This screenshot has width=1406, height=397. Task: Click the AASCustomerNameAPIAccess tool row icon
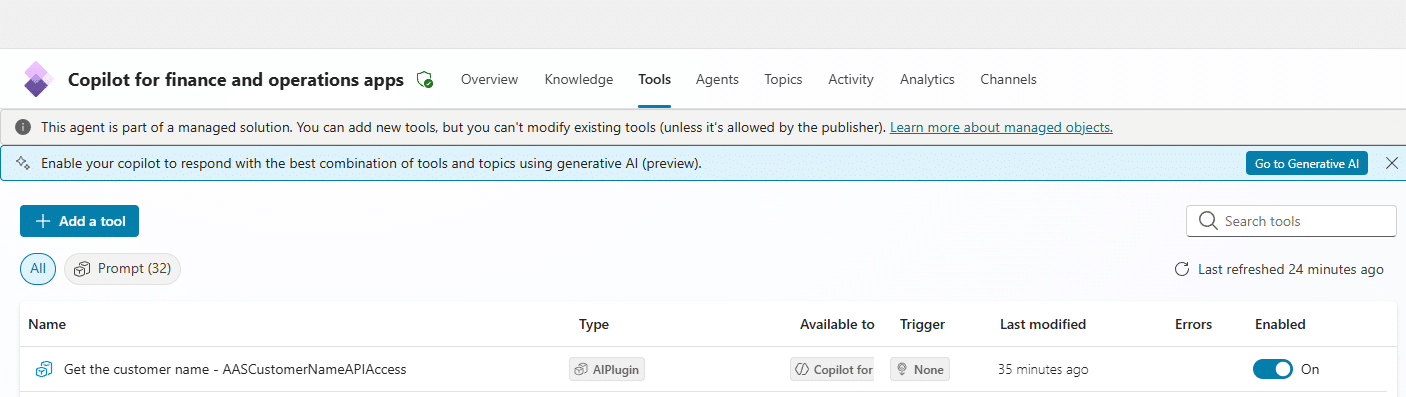tap(43, 369)
